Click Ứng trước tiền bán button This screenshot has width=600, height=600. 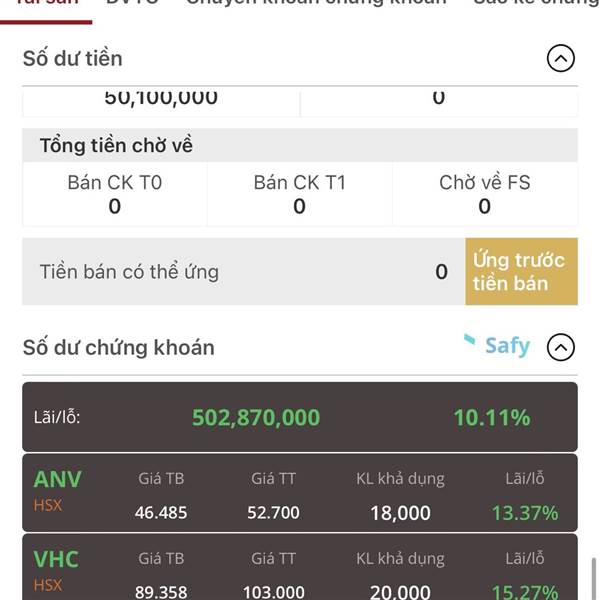tap(521, 272)
